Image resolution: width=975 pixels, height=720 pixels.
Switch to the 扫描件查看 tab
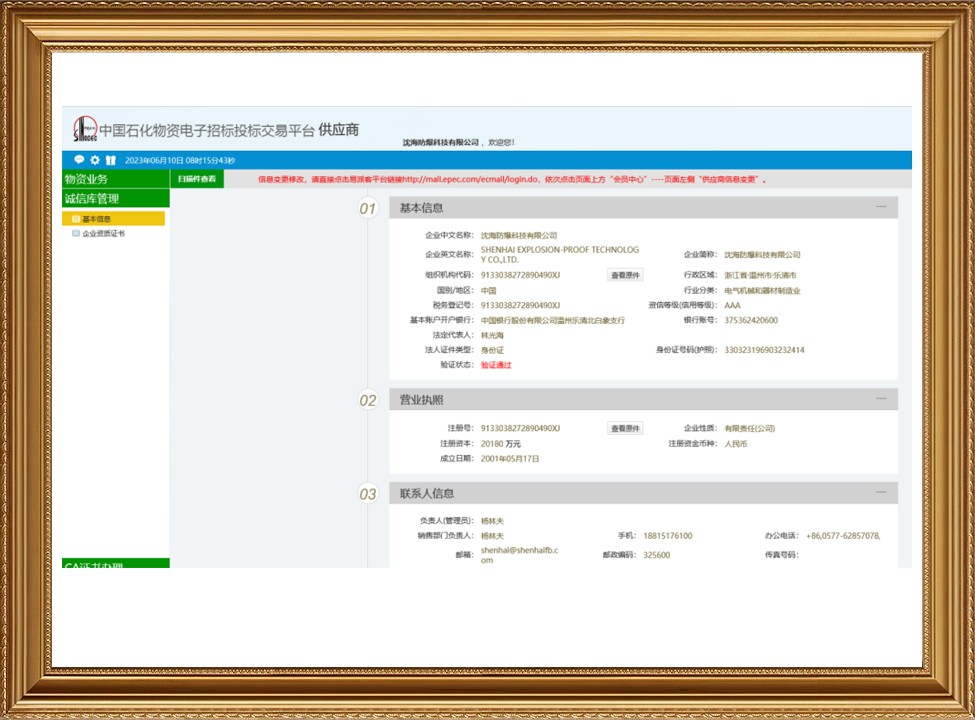coord(197,179)
